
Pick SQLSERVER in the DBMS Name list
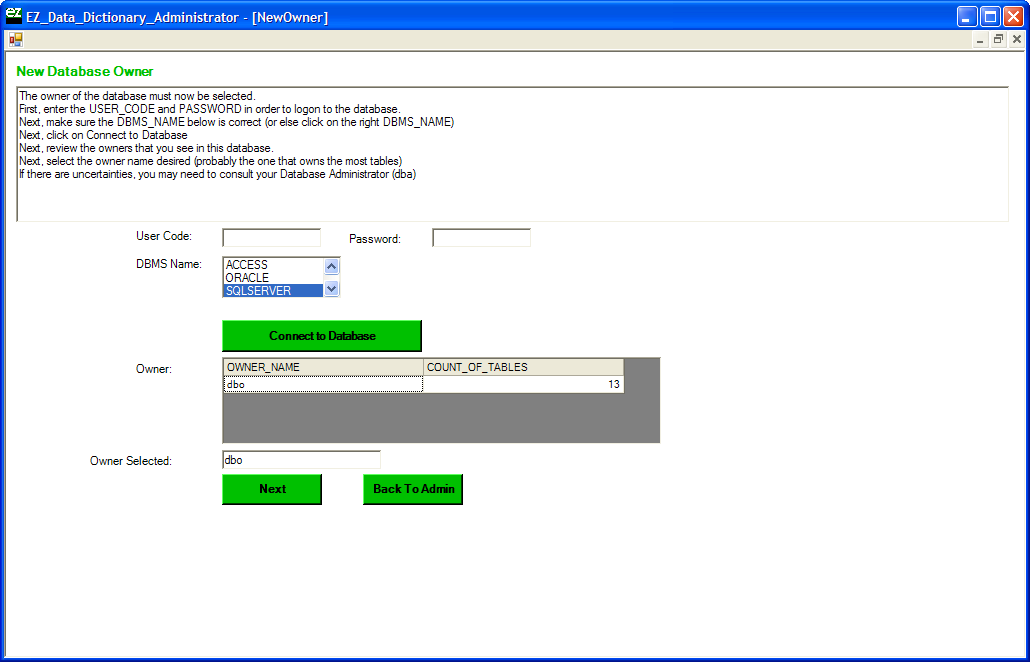pos(272,291)
